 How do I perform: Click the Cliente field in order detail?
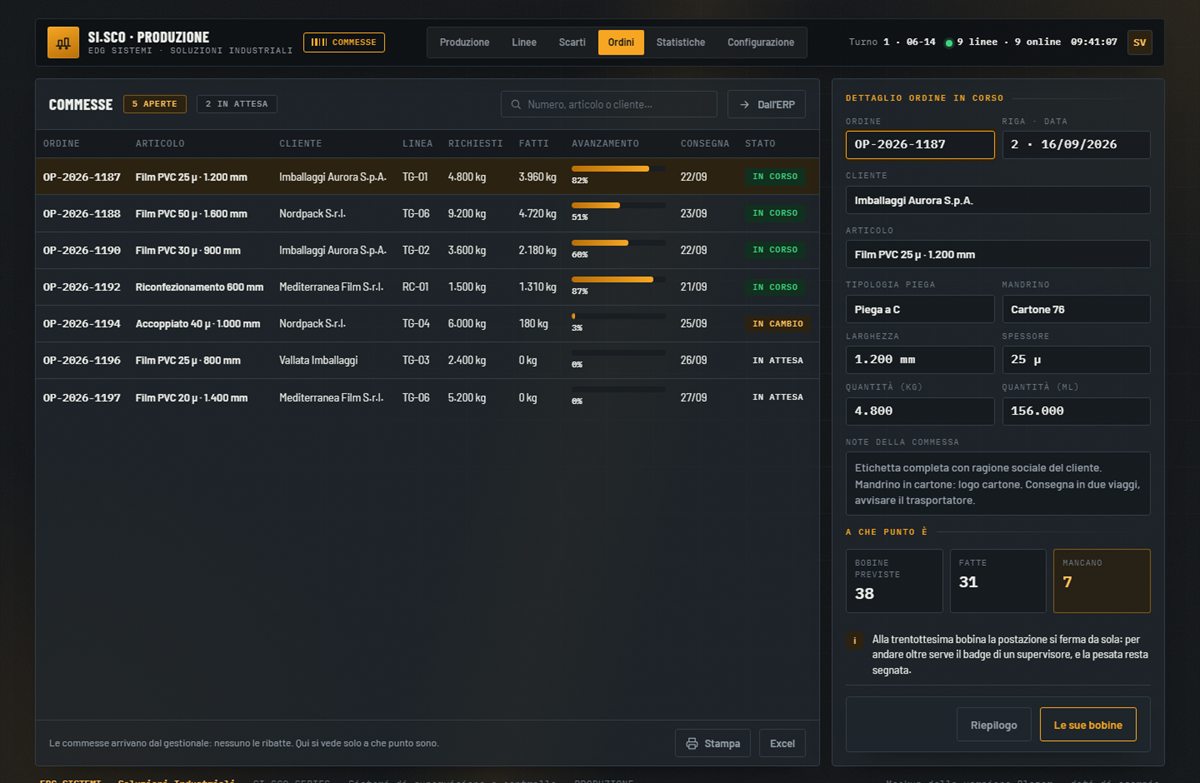tap(998, 200)
